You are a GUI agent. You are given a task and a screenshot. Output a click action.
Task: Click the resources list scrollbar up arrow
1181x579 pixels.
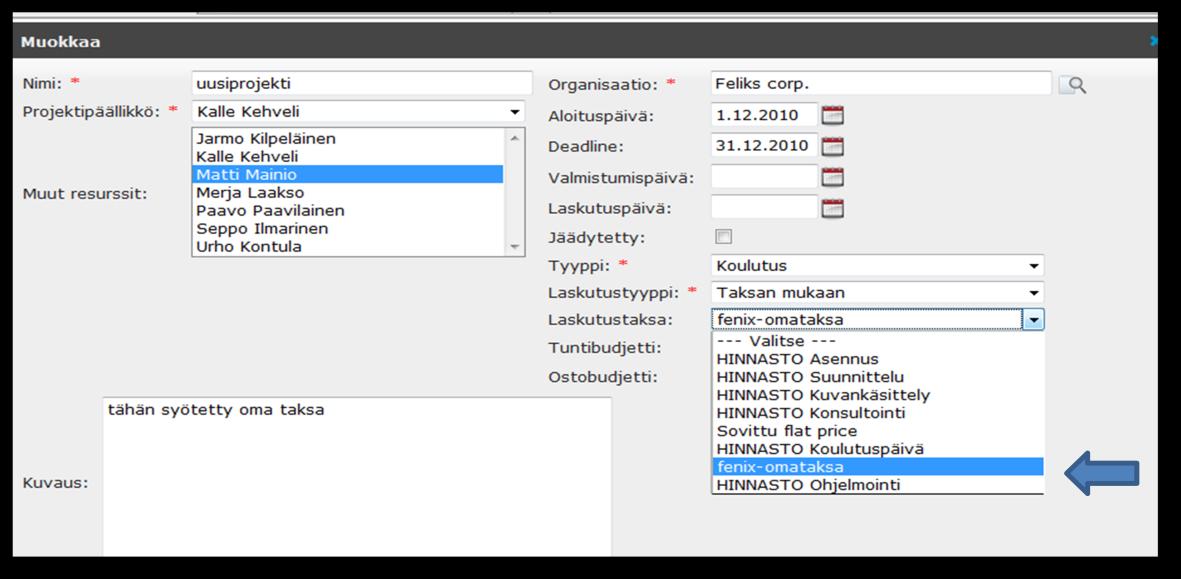coord(514,138)
